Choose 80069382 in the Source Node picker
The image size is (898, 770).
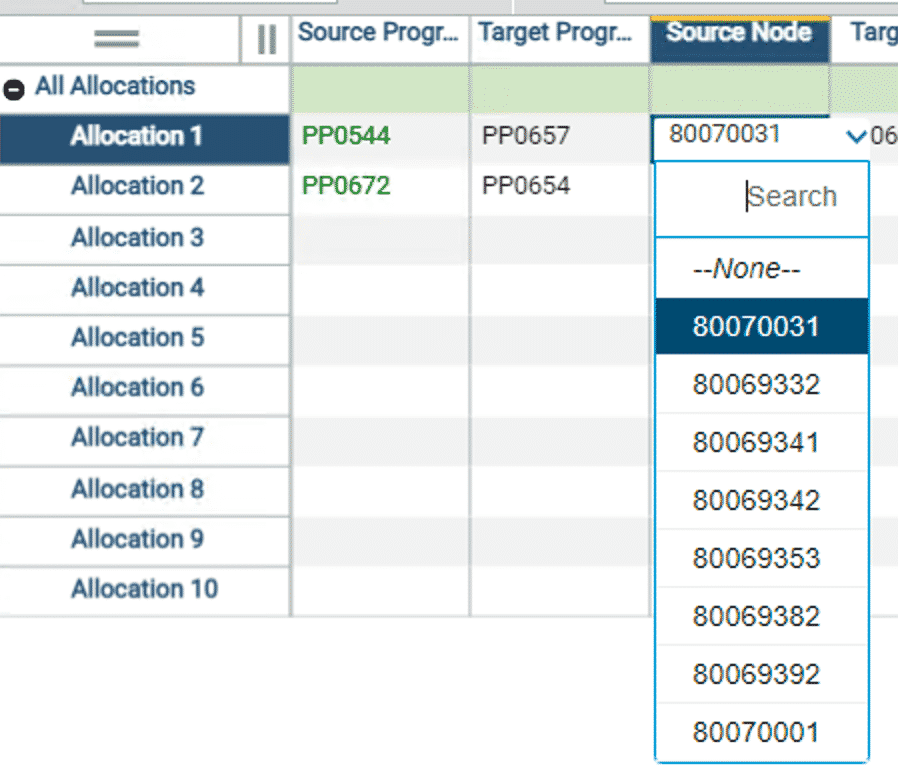coord(761,615)
